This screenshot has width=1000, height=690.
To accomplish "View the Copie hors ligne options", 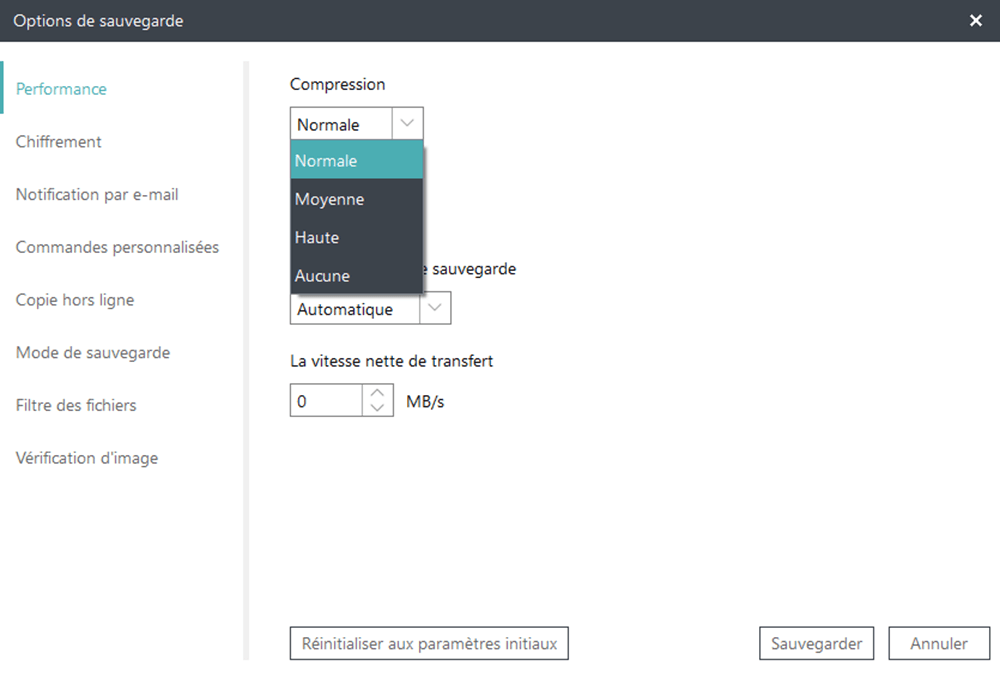I will coord(75,300).
